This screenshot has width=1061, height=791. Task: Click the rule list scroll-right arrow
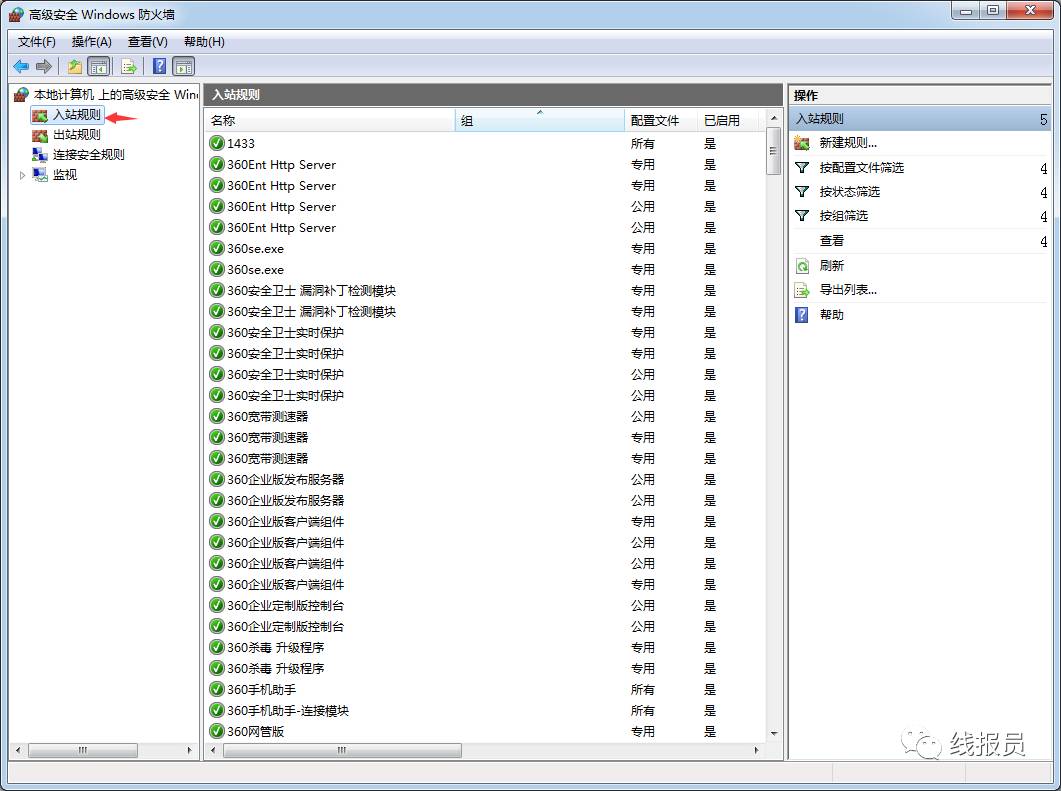[x=757, y=750]
